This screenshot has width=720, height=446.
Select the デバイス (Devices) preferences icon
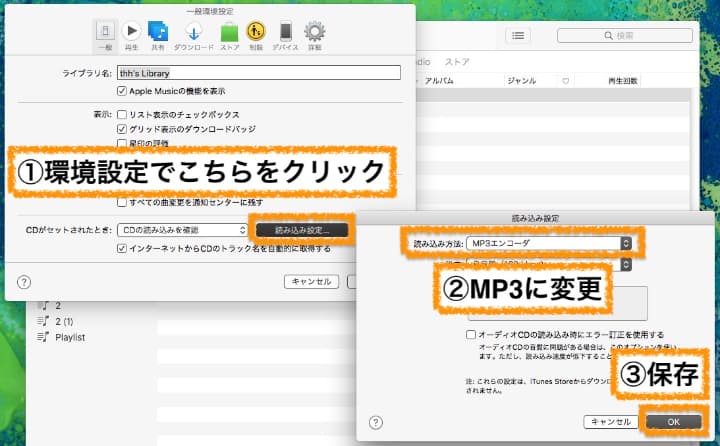[286, 34]
